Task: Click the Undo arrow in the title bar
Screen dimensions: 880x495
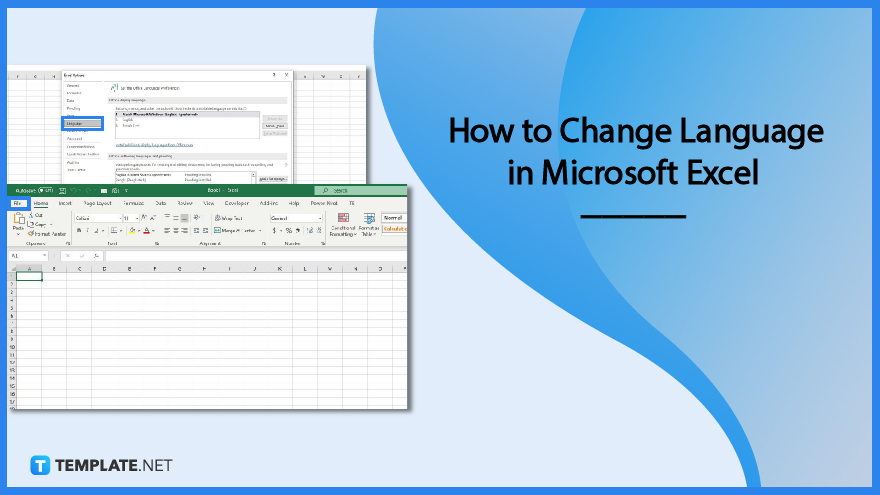Action: [74, 191]
